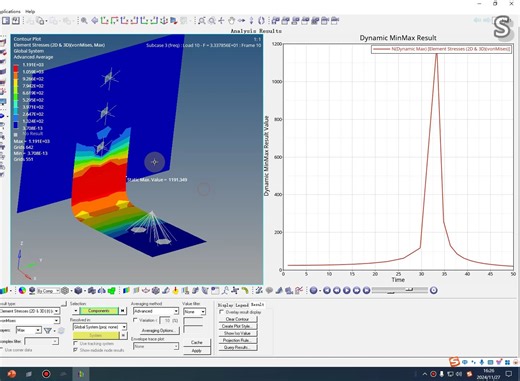The width and height of the screenshot is (520, 381).
Task: Open the Layers Max dropdown
Action: pos(28,330)
